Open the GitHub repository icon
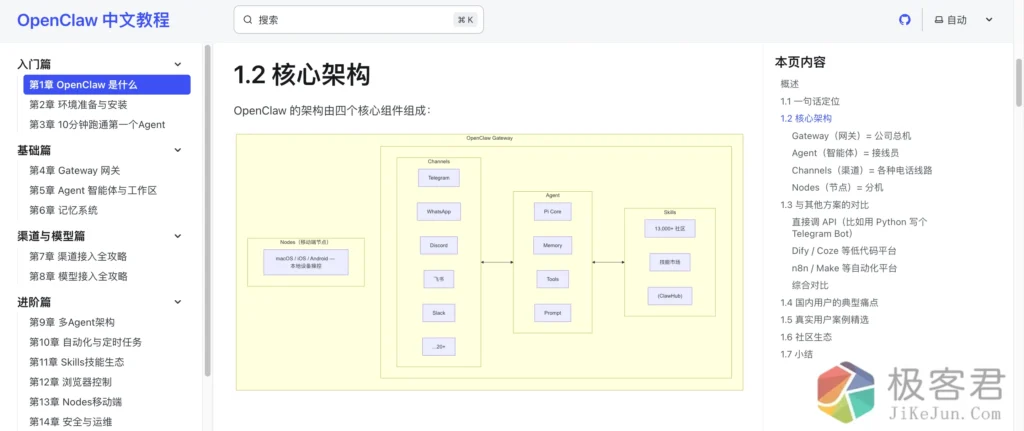 (905, 20)
